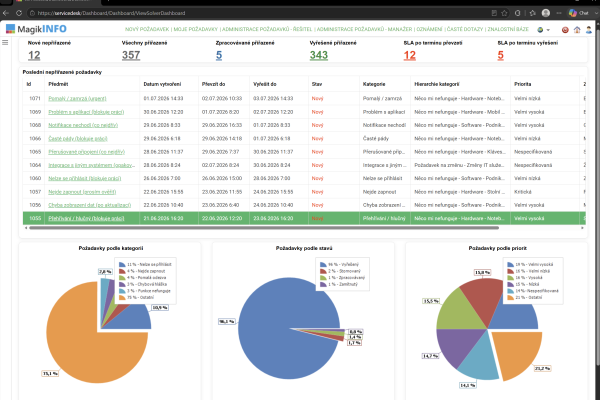600x400 pixels.
Task: Click horizontal scrollbar of requests table
Action: (264, 228)
